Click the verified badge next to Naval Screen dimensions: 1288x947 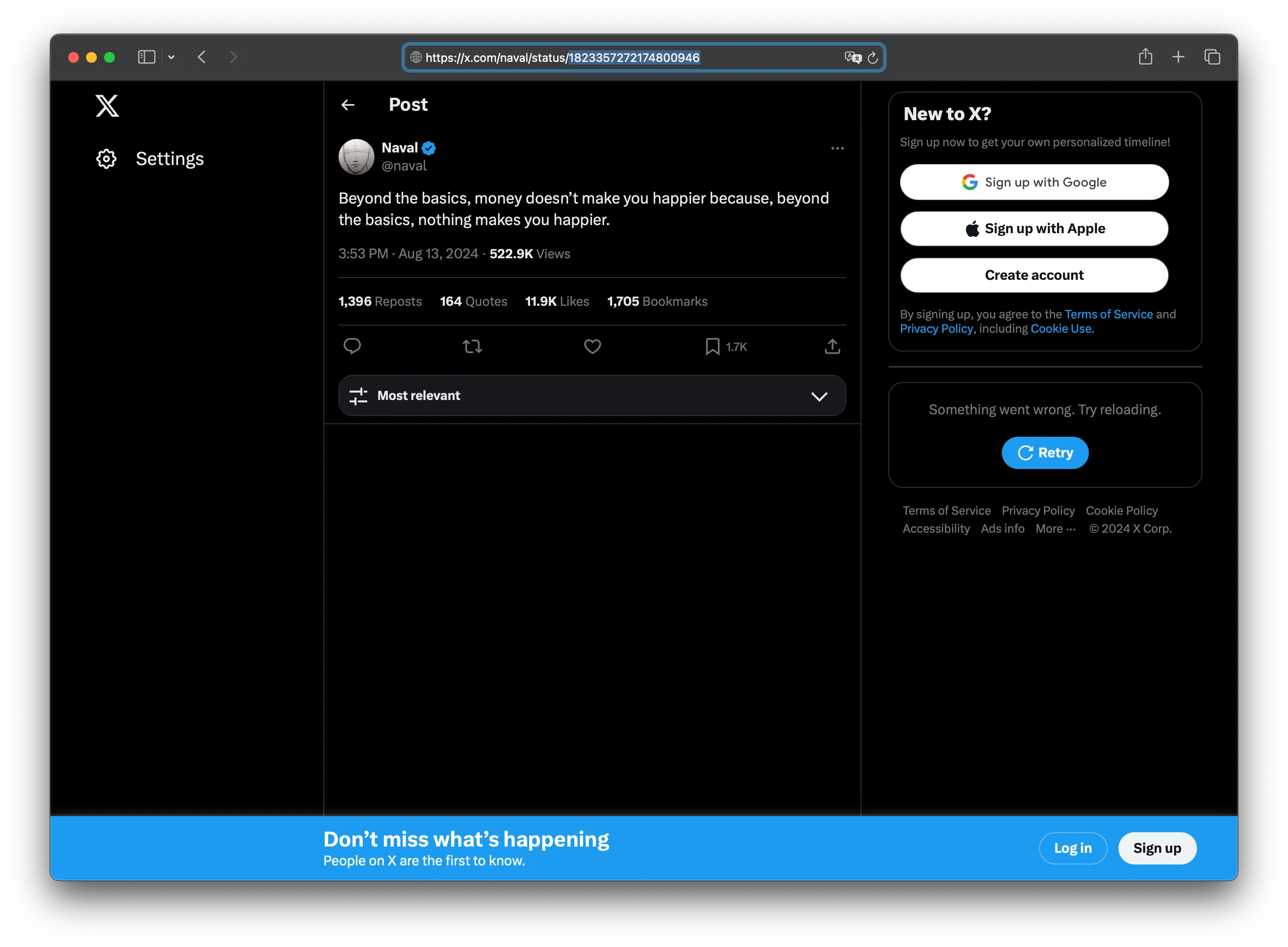point(429,148)
